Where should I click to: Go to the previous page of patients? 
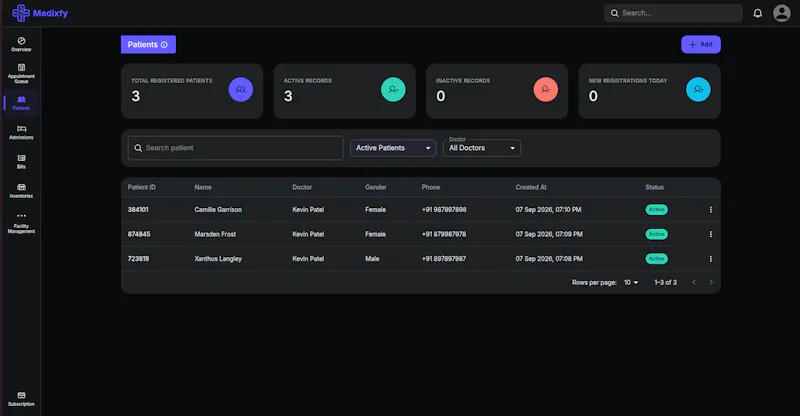click(694, 282)
